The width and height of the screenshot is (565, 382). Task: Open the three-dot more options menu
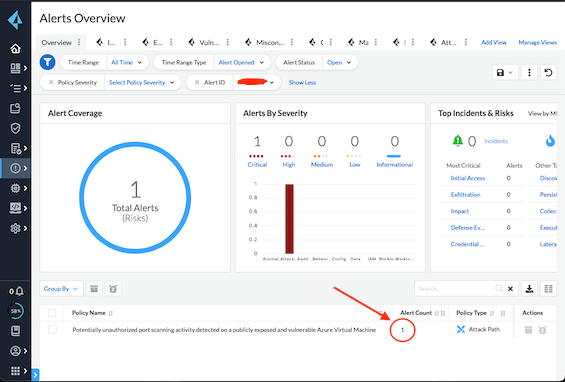pos(529,73)
